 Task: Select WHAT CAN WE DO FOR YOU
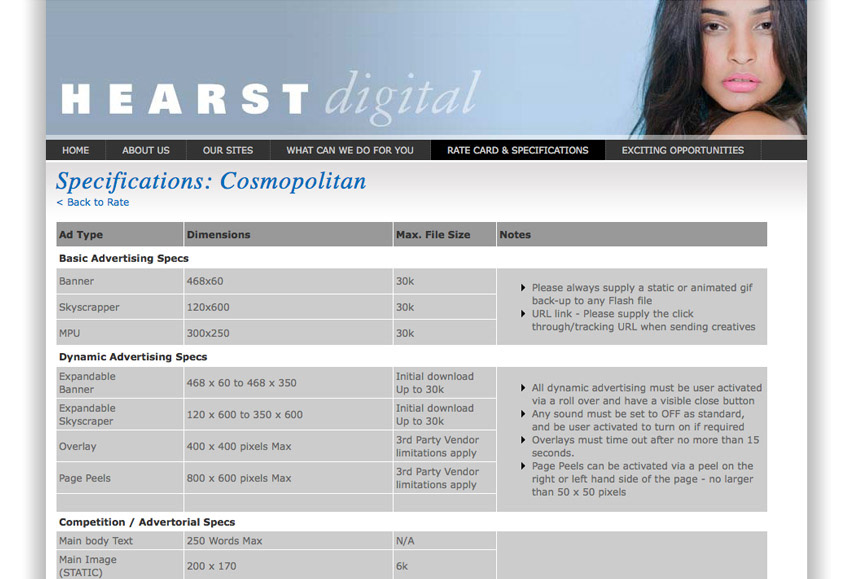coord(350,150)
